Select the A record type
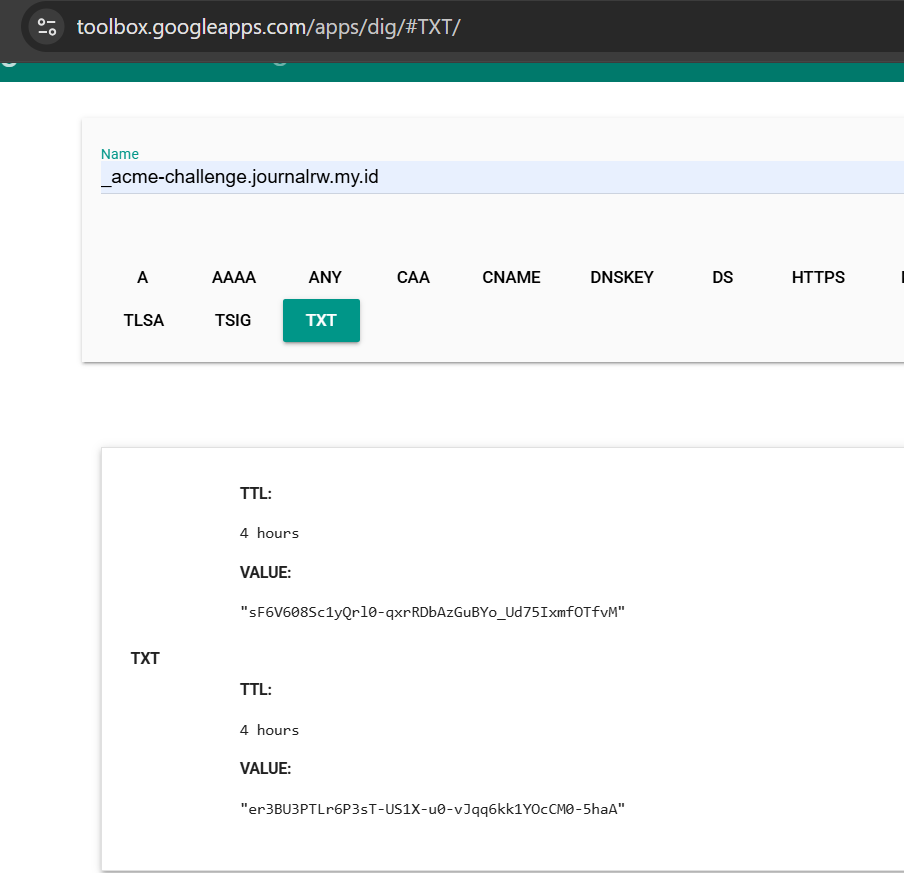Image resolution: width=904 pixels, height=873 pixels. tap(142, 277)
